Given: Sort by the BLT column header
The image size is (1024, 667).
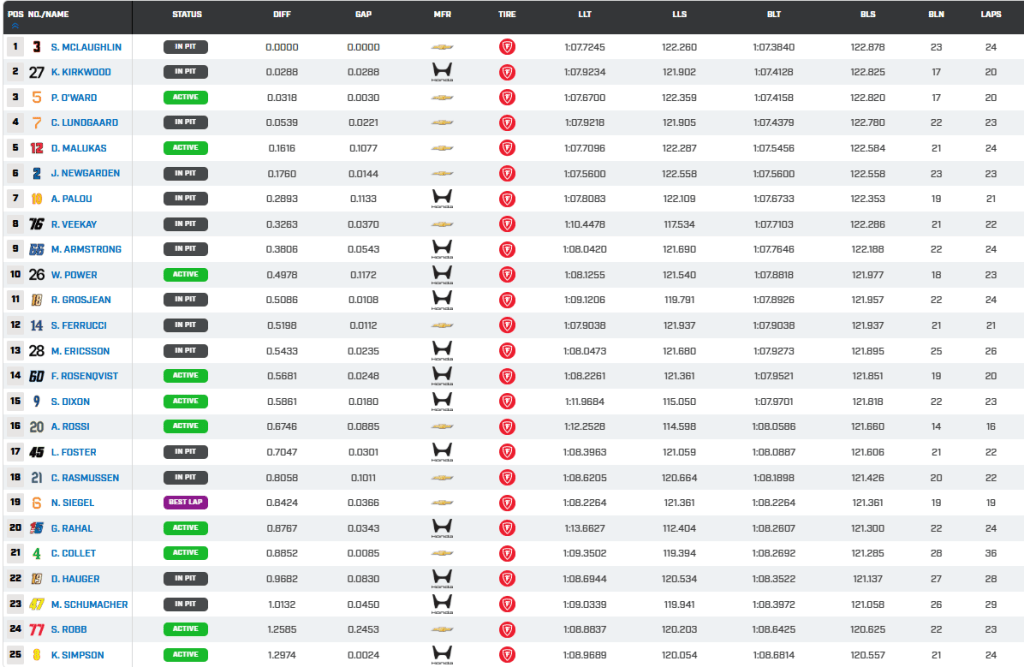Looking at the screenshot, I should 774,14.
